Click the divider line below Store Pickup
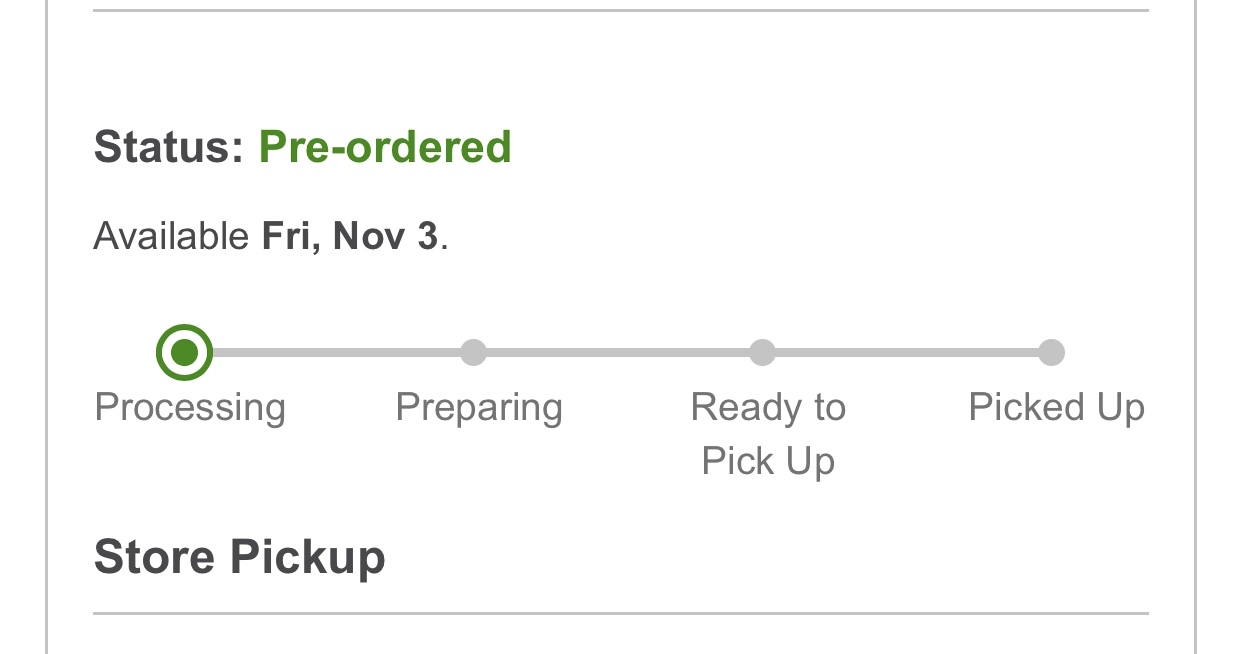The image size is (1242, 654). [620, 613]
